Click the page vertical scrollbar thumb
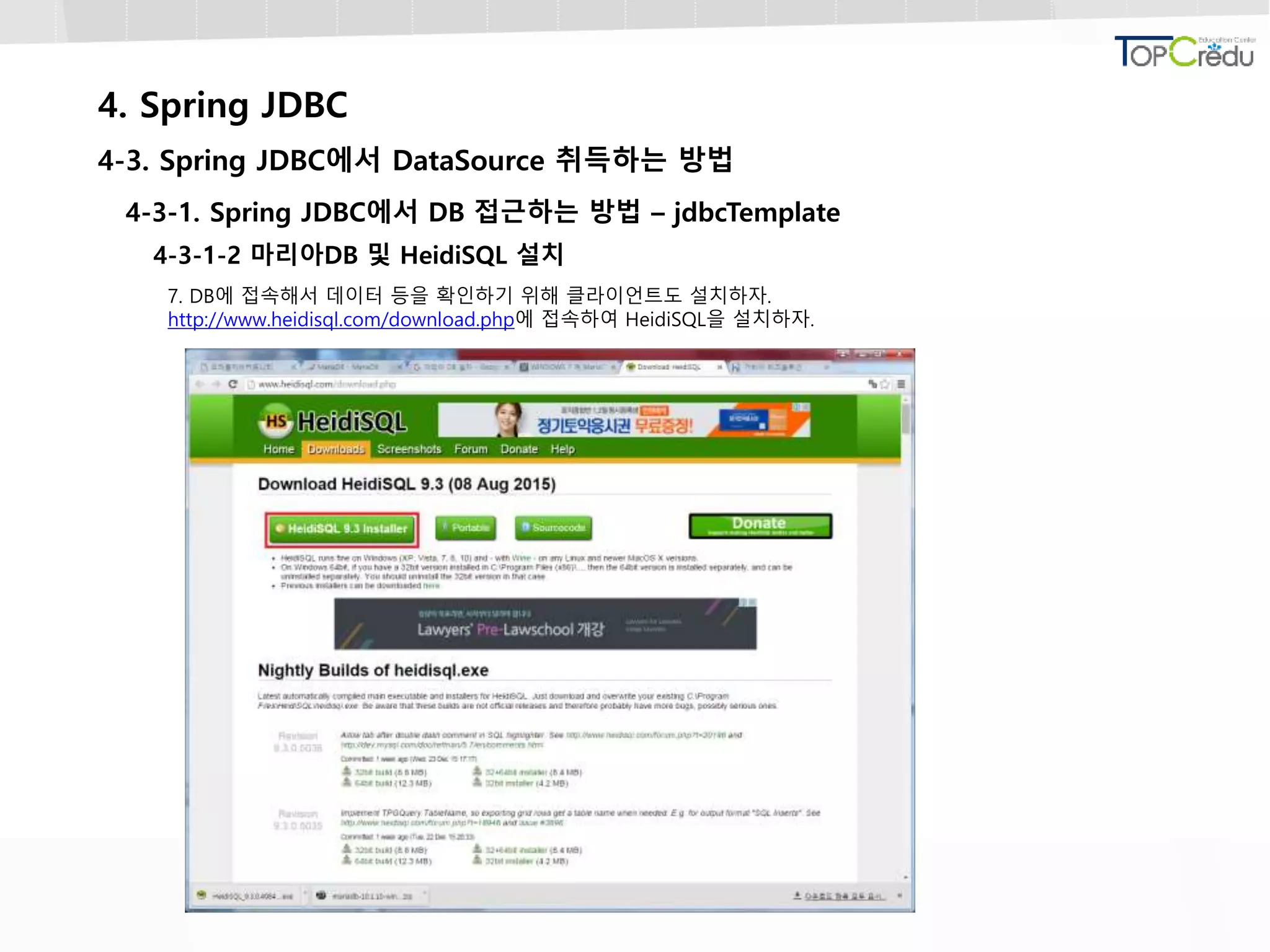 click(x=906, y=418)
